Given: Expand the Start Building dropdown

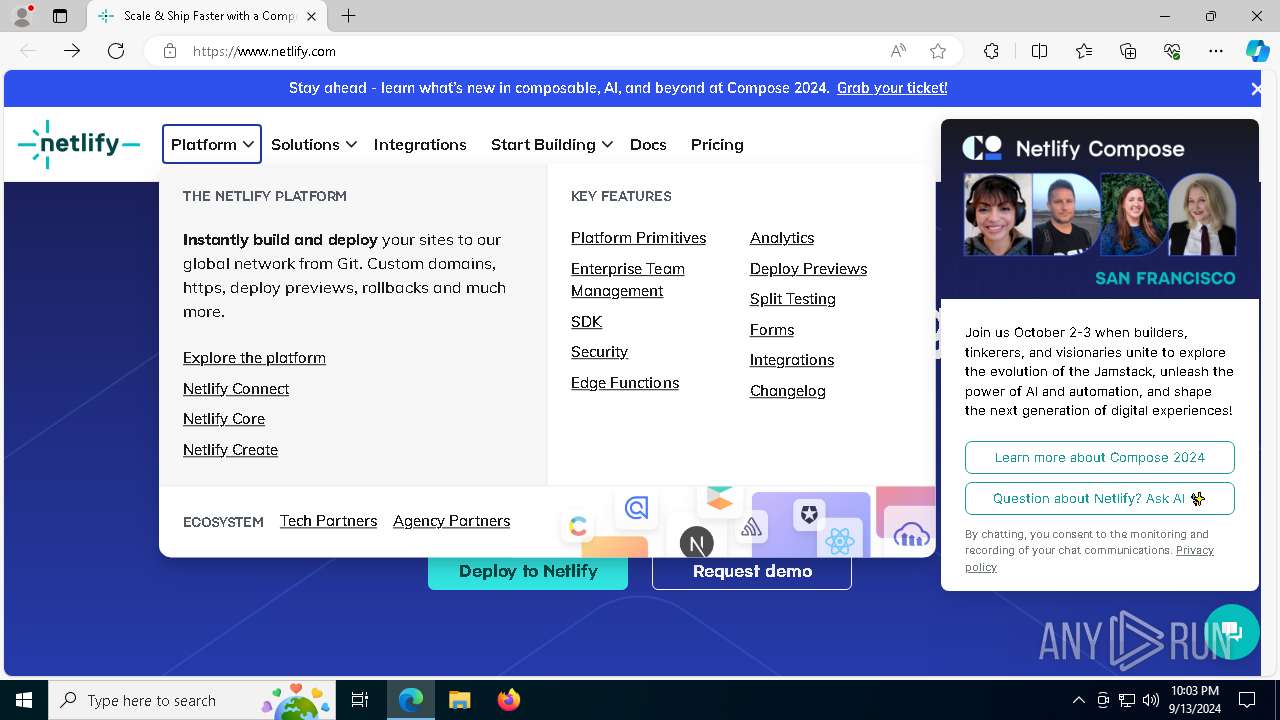Looking at the screenshot, I should [x=551, y=144].
